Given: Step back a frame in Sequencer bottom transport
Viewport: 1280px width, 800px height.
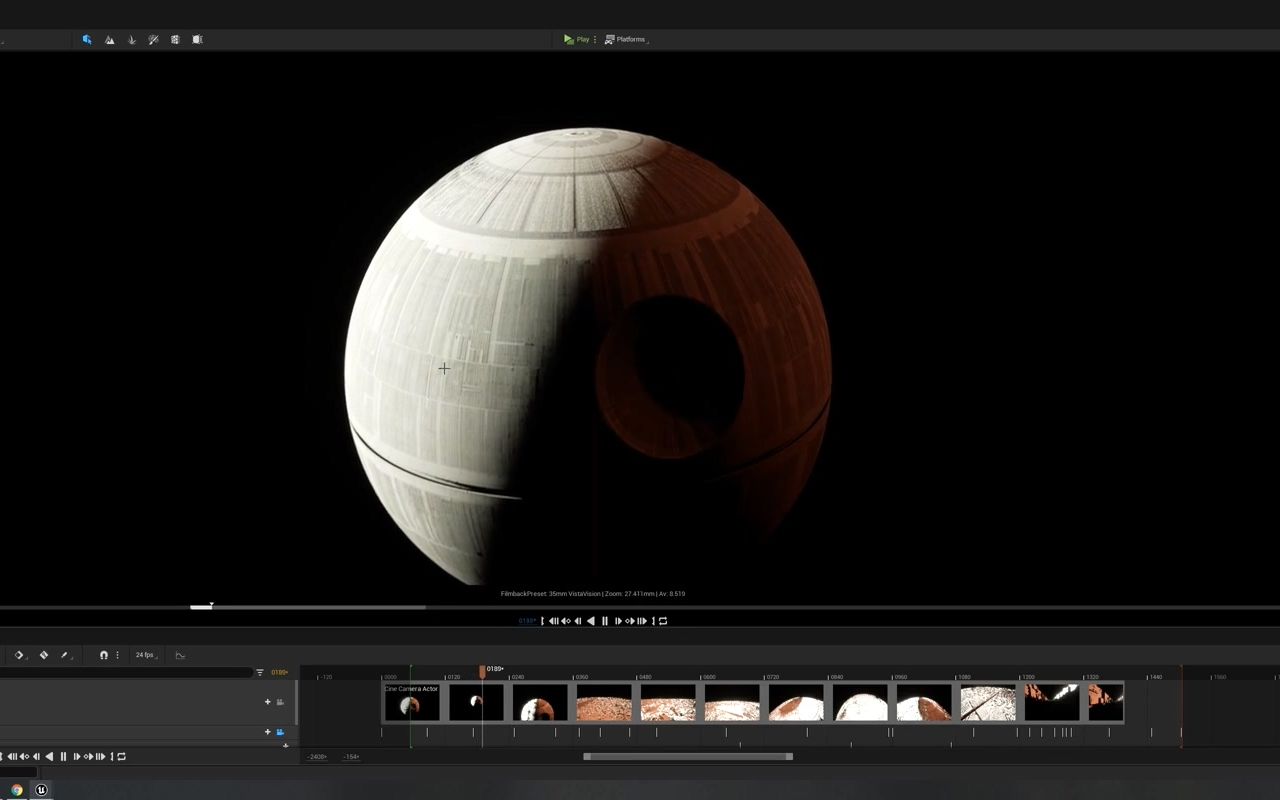Looking at the screenshot, I should [x=36, y=757].
